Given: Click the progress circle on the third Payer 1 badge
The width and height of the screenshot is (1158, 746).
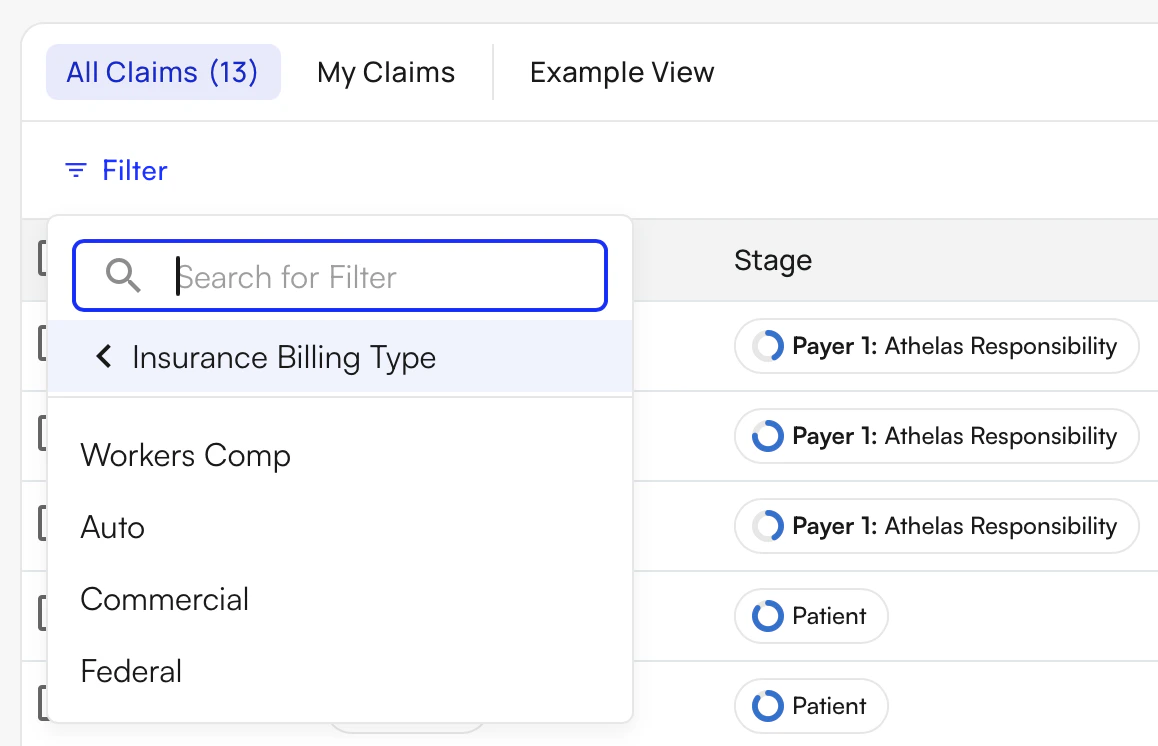Looking at the screenshot, I should pyautogui.click(x=766, y=526).
